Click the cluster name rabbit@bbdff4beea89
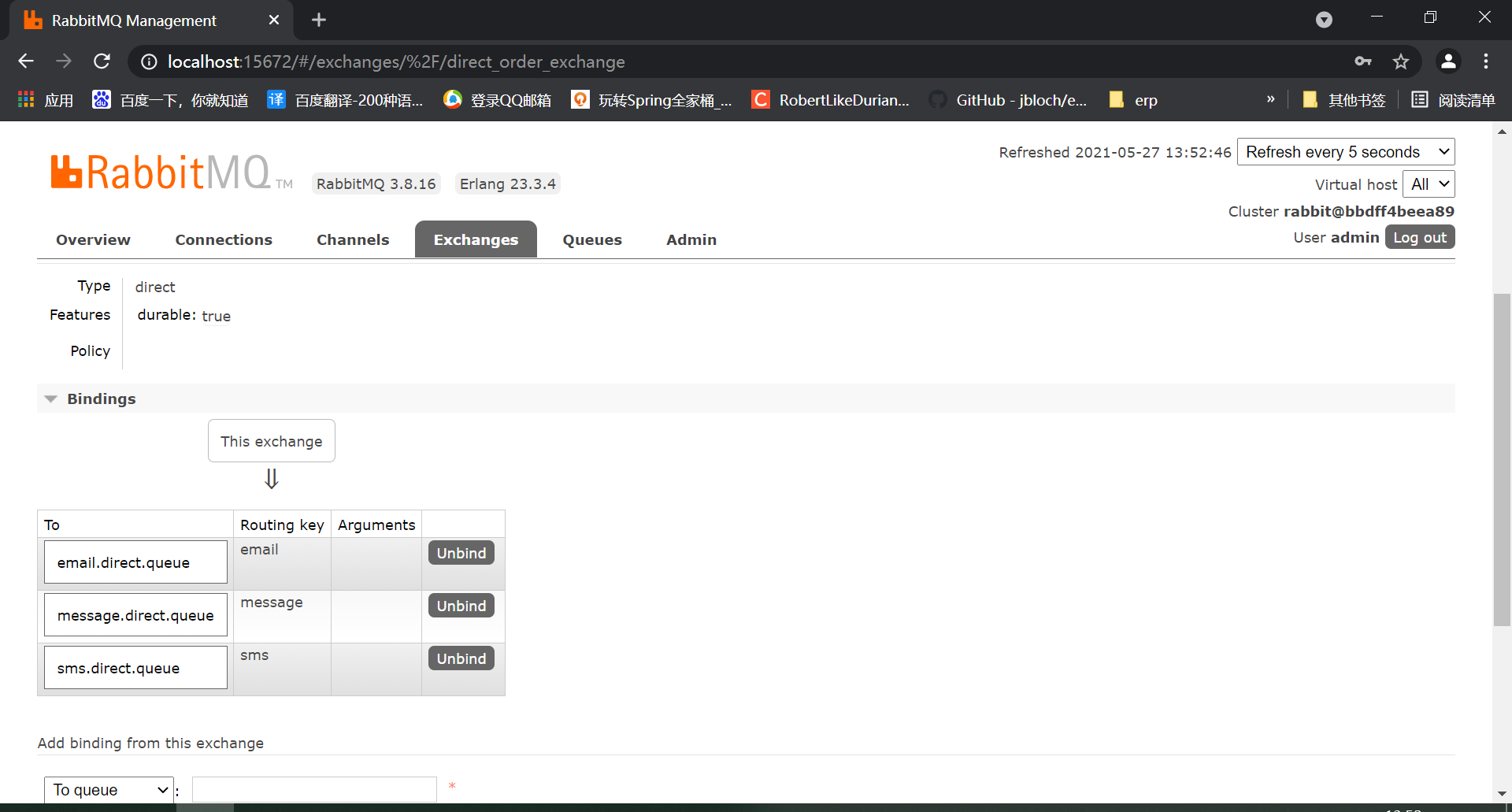Screen dimensions: 1512x812 tap(1369, 211)
